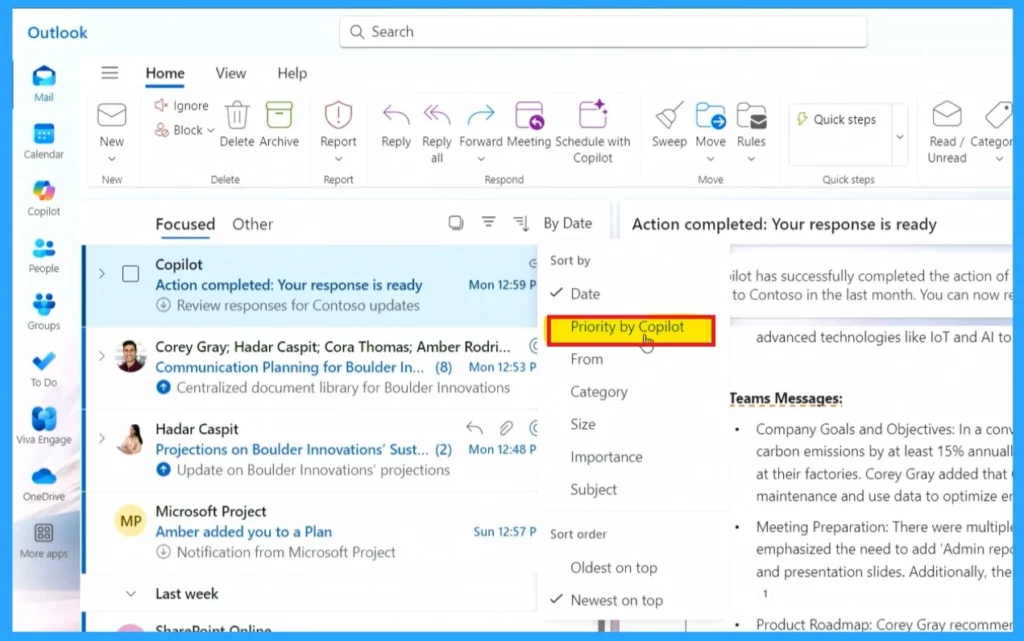Toggle the hamburger navigation pane button
The height and width of the screenshot is (641, 1024).
click(x=110, y=72)
